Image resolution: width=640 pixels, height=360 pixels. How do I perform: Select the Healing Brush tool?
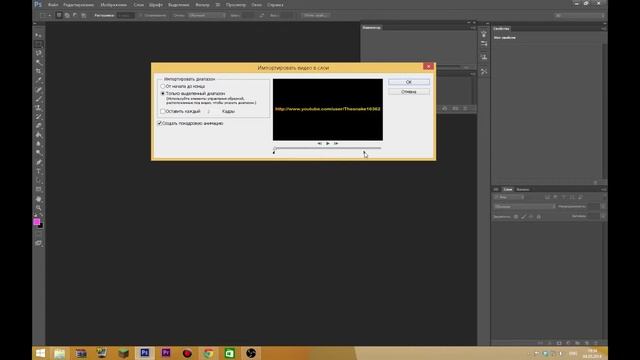[38, 90]
